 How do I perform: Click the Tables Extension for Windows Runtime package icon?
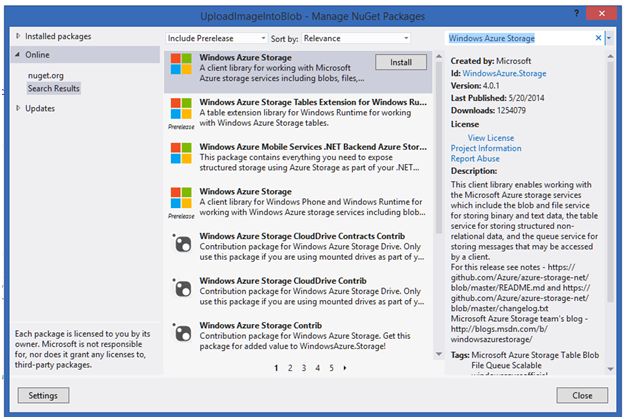(x=181, y=109)
